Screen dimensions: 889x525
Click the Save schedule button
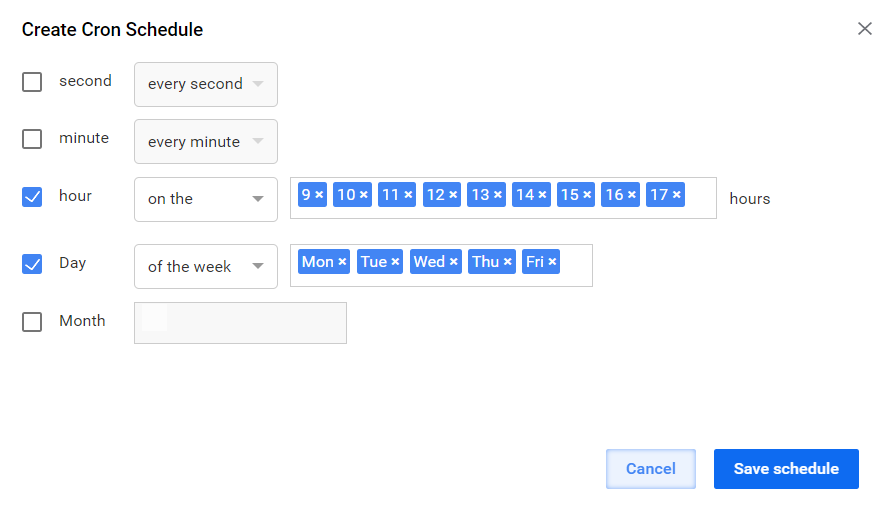point(786,469)
